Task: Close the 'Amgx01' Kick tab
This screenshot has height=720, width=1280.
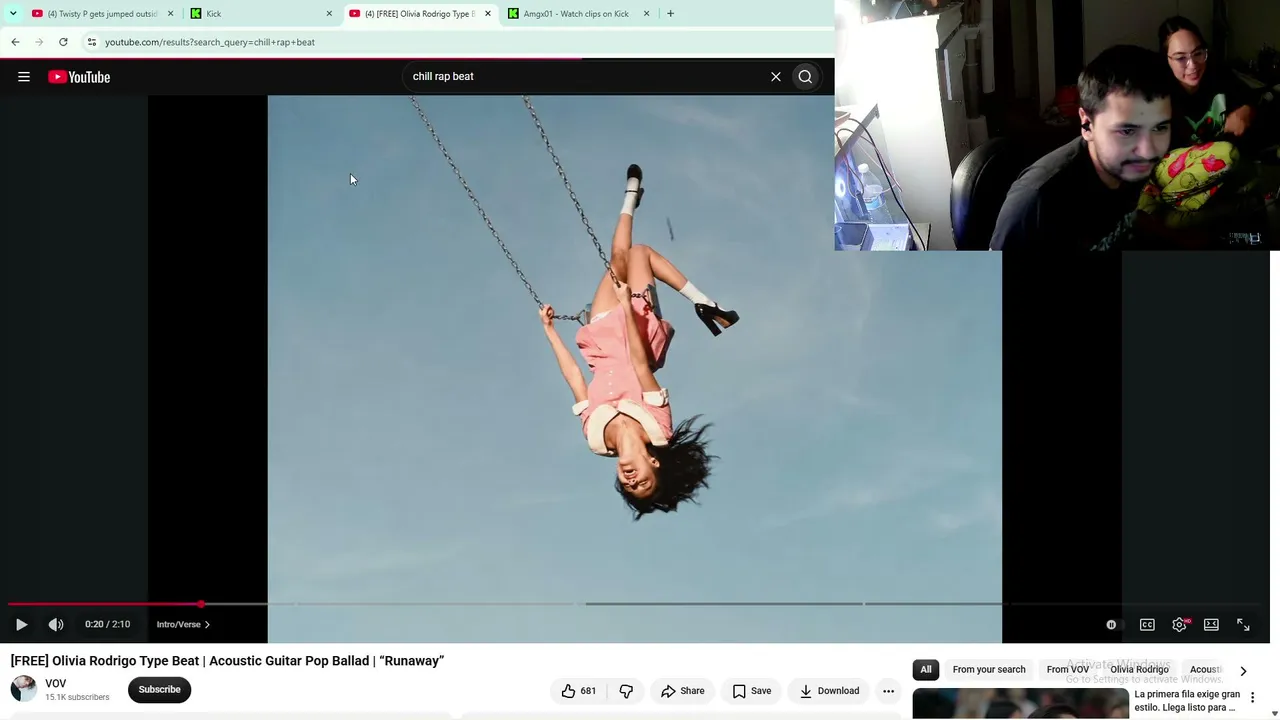Action: coord(646,14)
